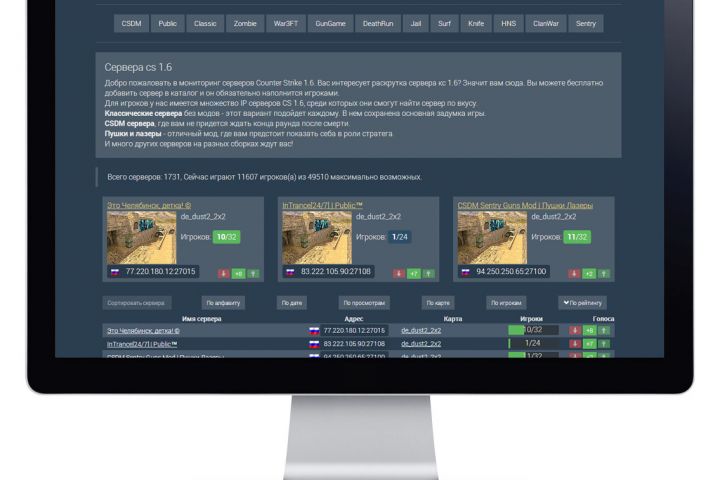720x480 pixels.
Task: Click the Russian flag beside 94.250.250.65:27100 in the card
Action: tap(466, 272)
